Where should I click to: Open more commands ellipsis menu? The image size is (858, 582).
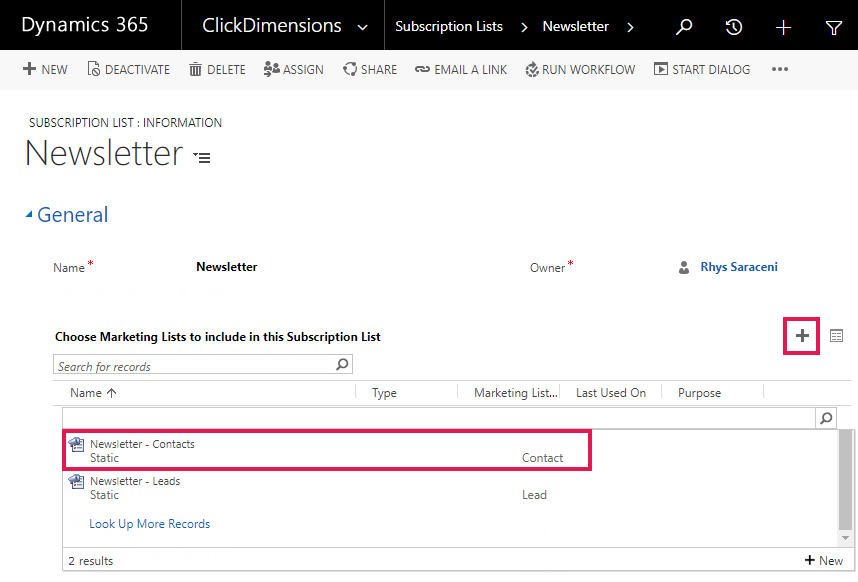click(x=780, y=69)
